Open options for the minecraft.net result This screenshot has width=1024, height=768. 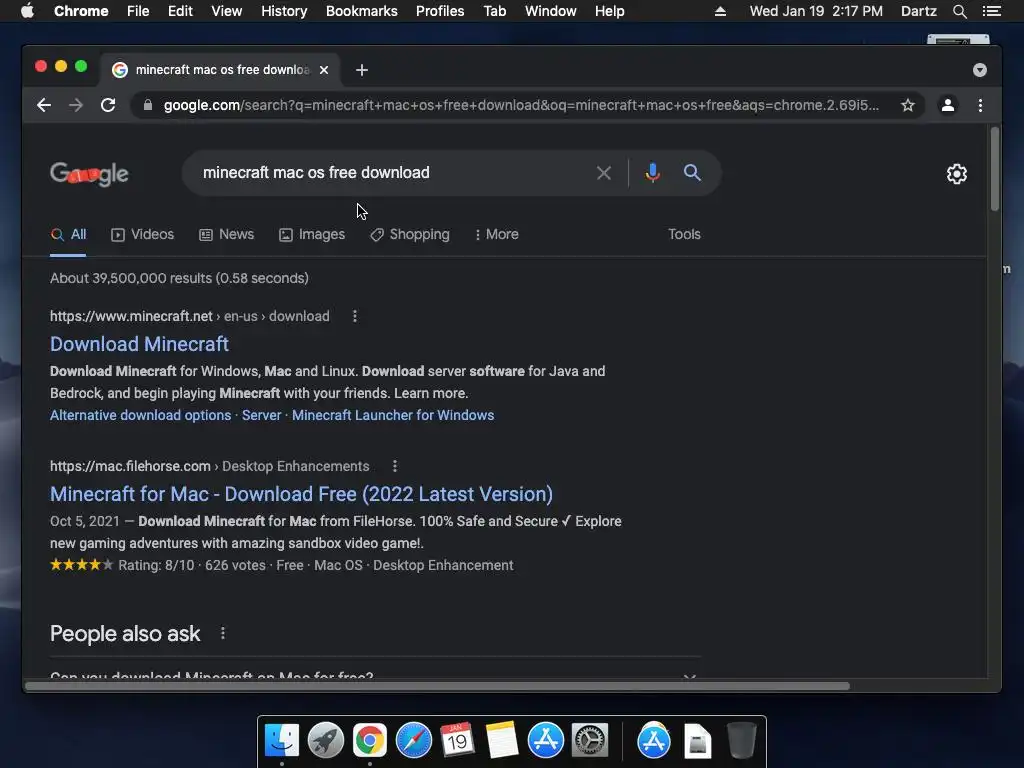pyautogui.click(x=355, y=316)
